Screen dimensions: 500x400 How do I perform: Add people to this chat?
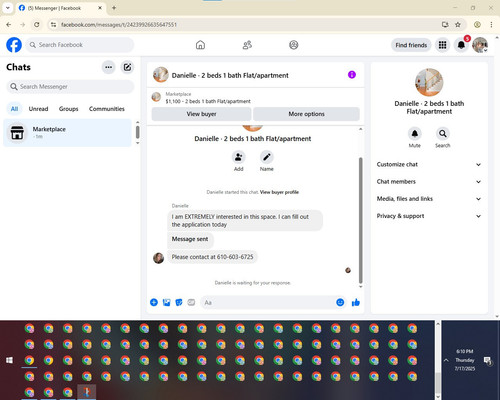tap(238, 157)
